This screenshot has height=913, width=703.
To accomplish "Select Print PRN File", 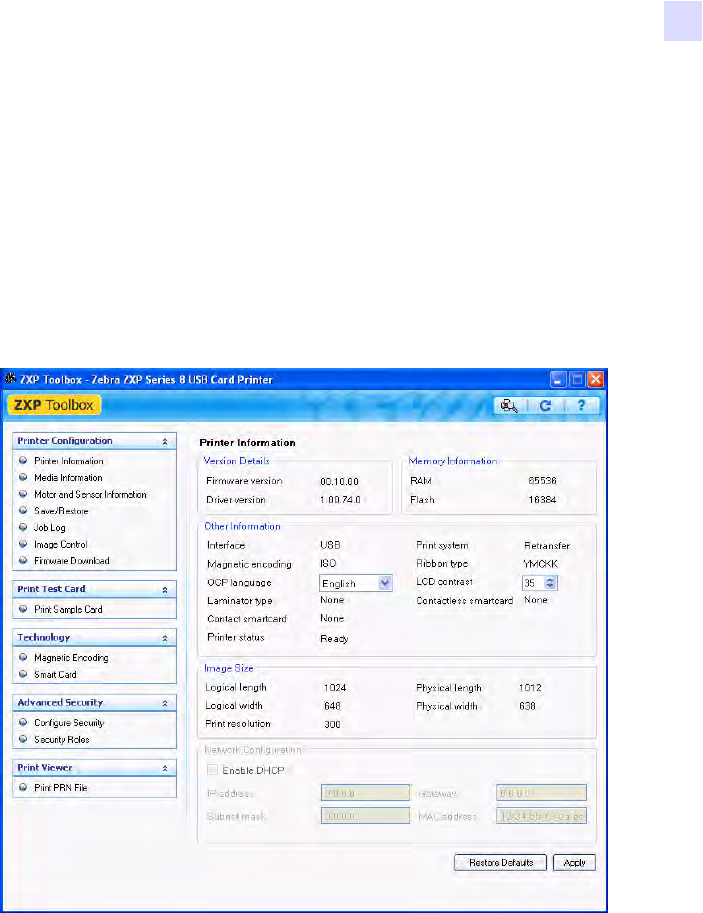I will 61,787.
